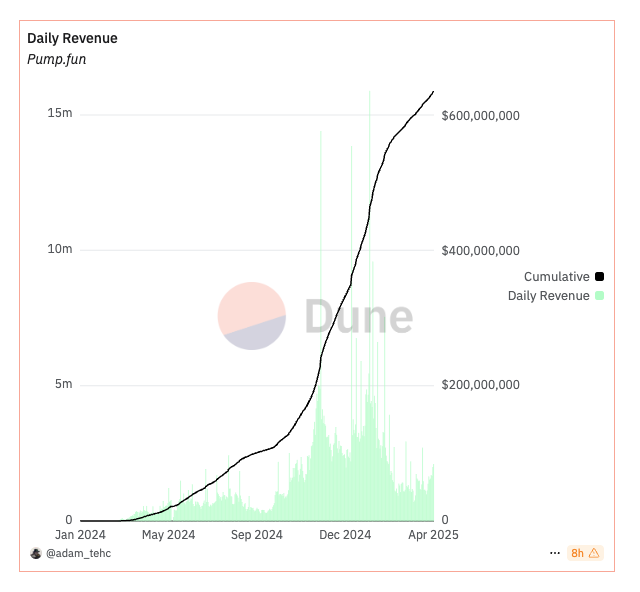Click the Dune watermark logo circle
Image resolution: width=640 pixels, height=592 pixels.
click(252, 316)
